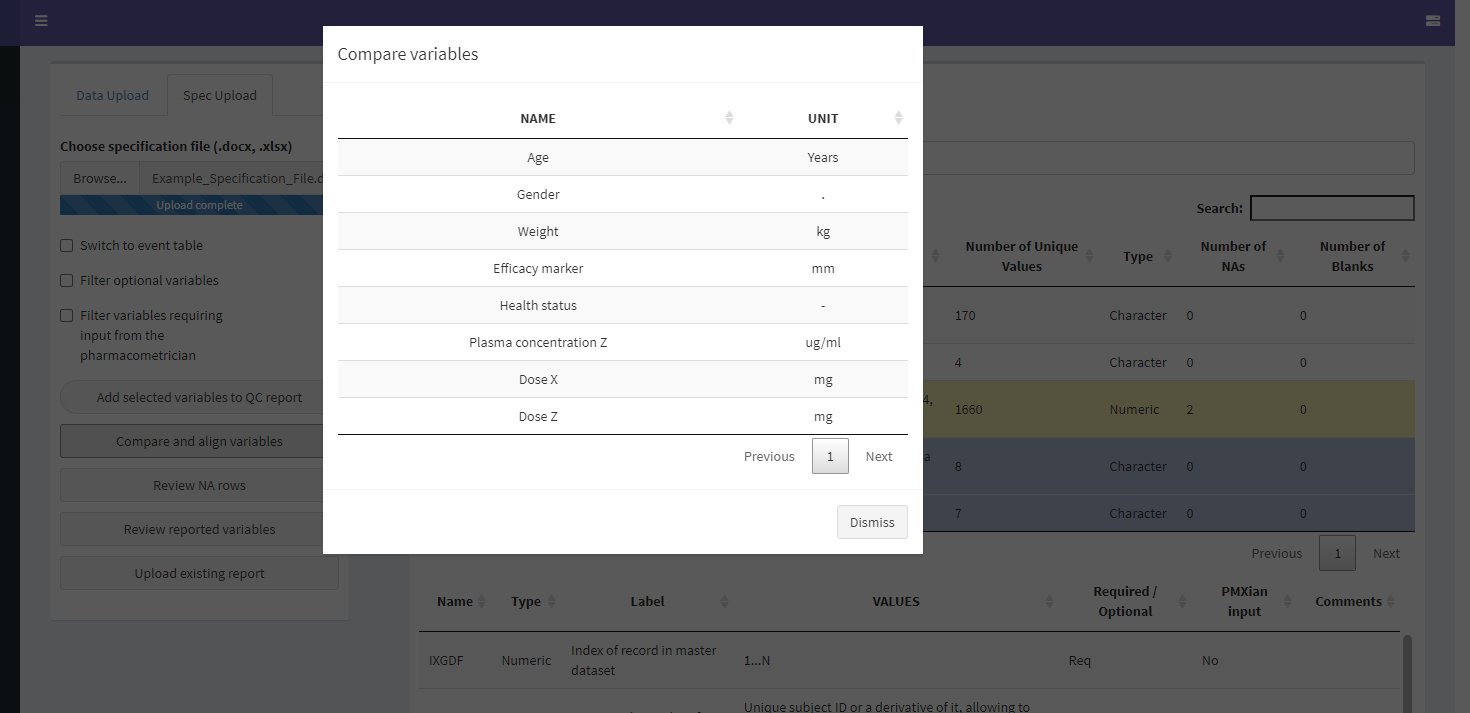Click Next in the dialog pagination
Viewport: 1470px width, 713px height.
click(879, 456)
